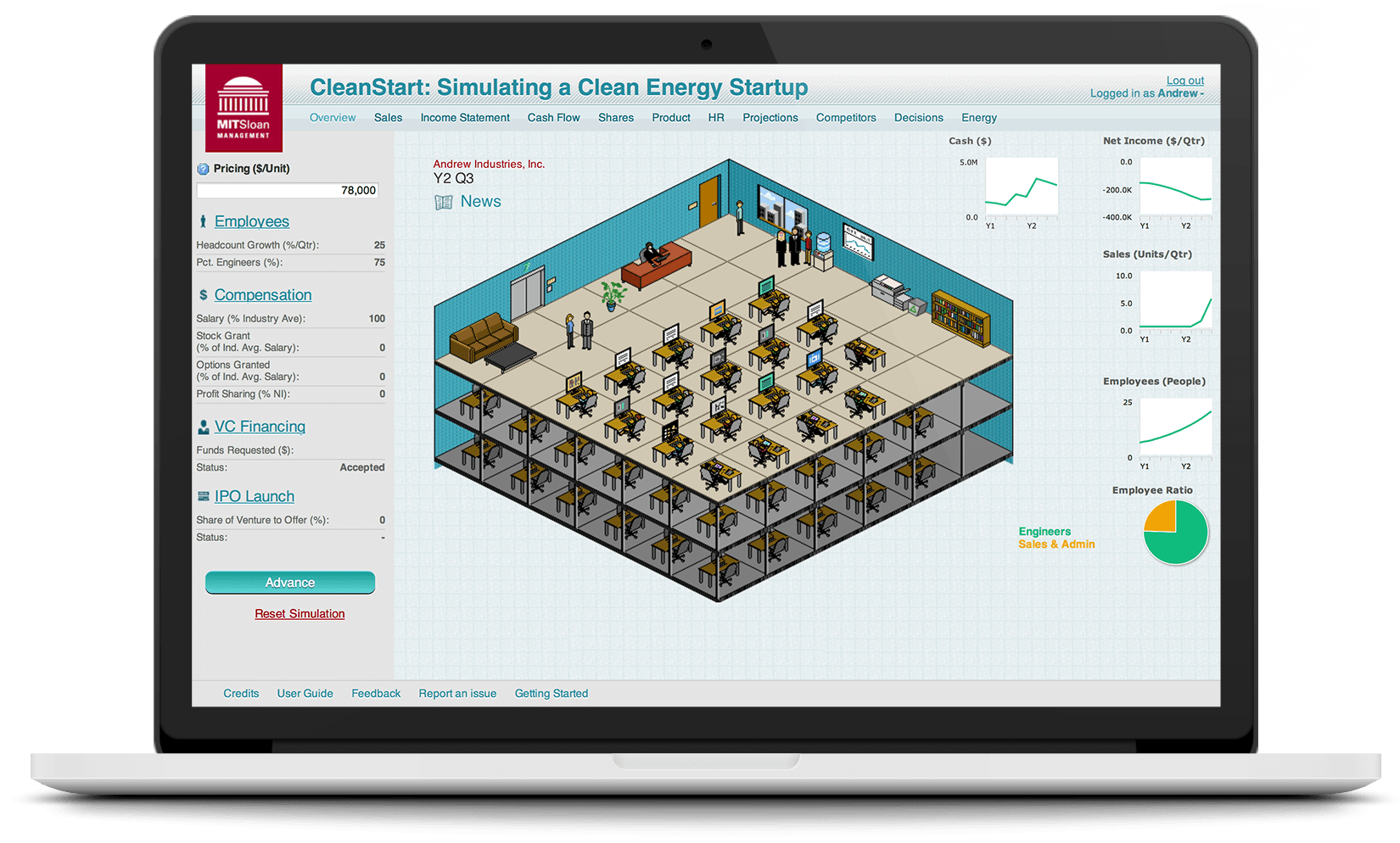1400x843 pixels.
Task: Click the Advance button
Action: tap(290, 583)
